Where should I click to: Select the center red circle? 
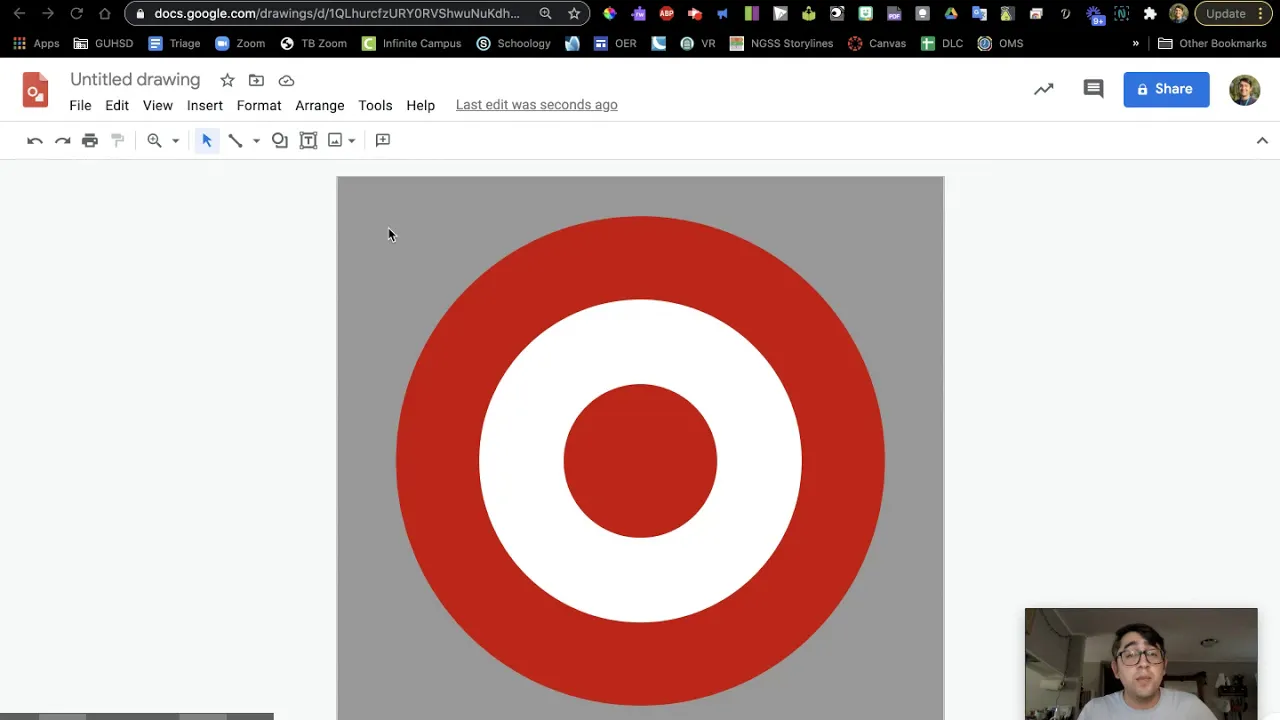click(x=640, y=461)
